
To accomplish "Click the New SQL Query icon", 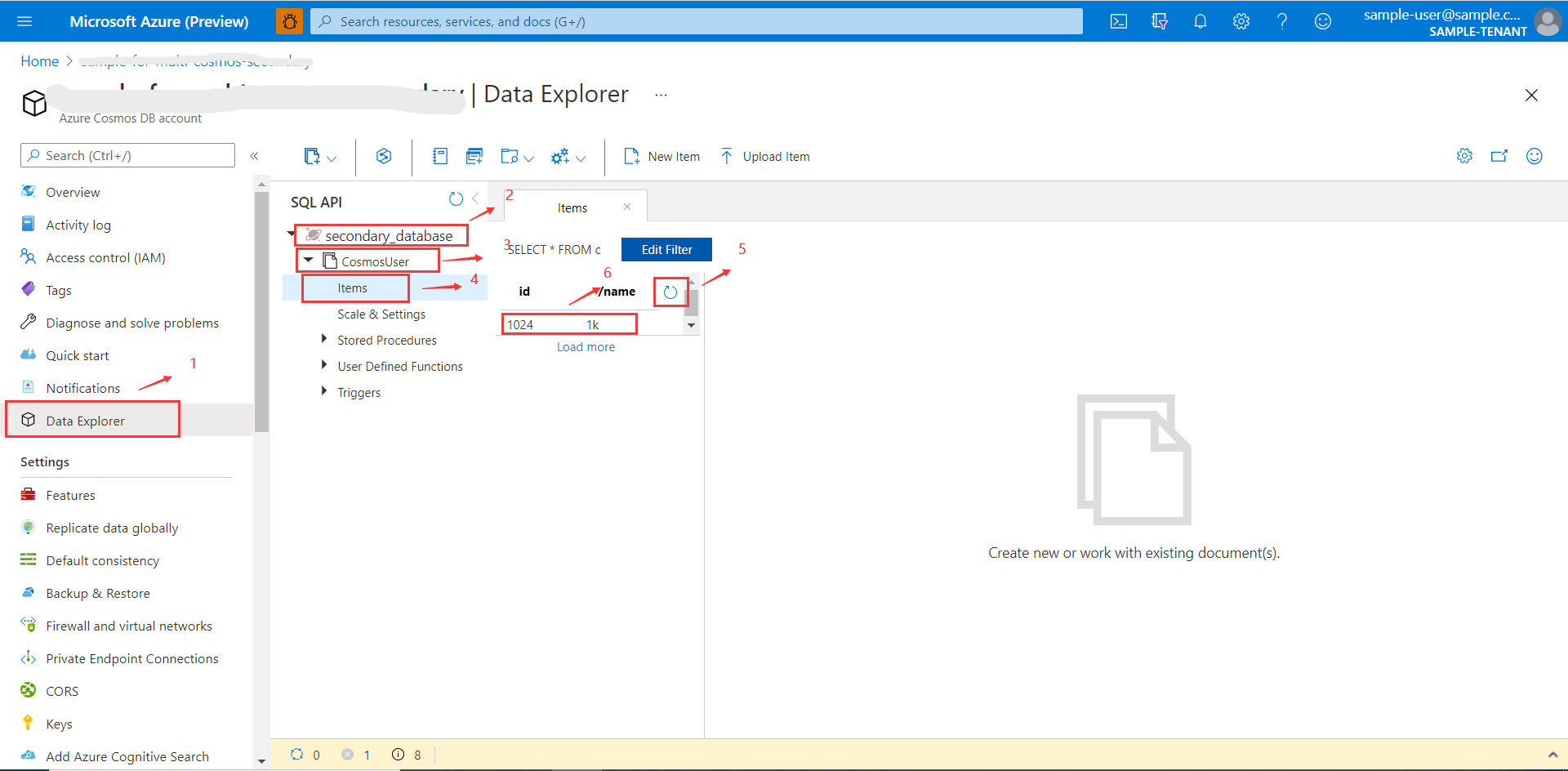I will coord(440,156).
